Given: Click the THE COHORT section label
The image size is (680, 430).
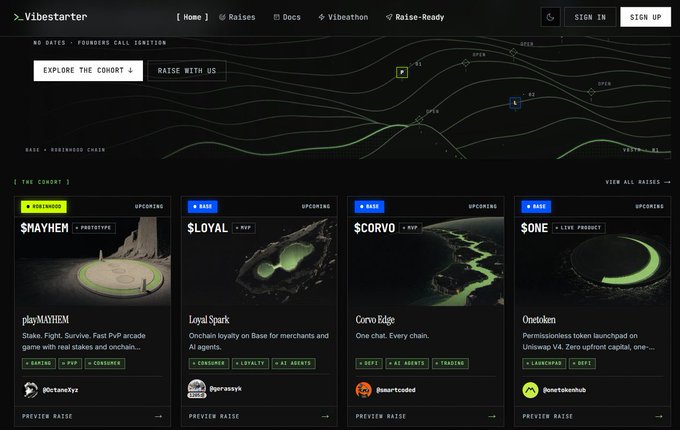Looking at the screenshot, I should pyautogui.click(x=42, y=182).
